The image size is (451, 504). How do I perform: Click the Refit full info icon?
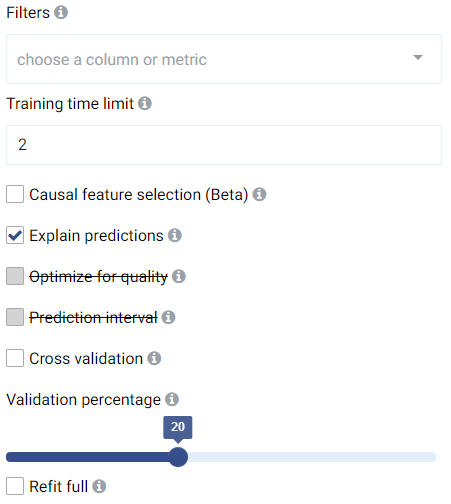pyautogui.click(x=99, y=486)
